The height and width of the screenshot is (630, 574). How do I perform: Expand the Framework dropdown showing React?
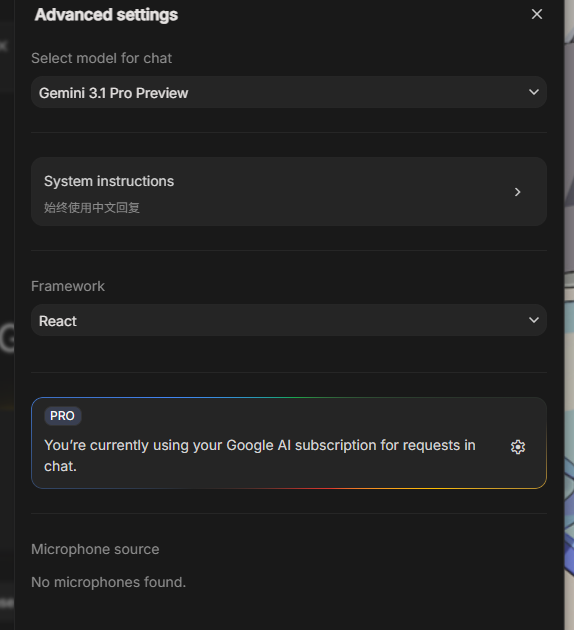tap(289, 320)
